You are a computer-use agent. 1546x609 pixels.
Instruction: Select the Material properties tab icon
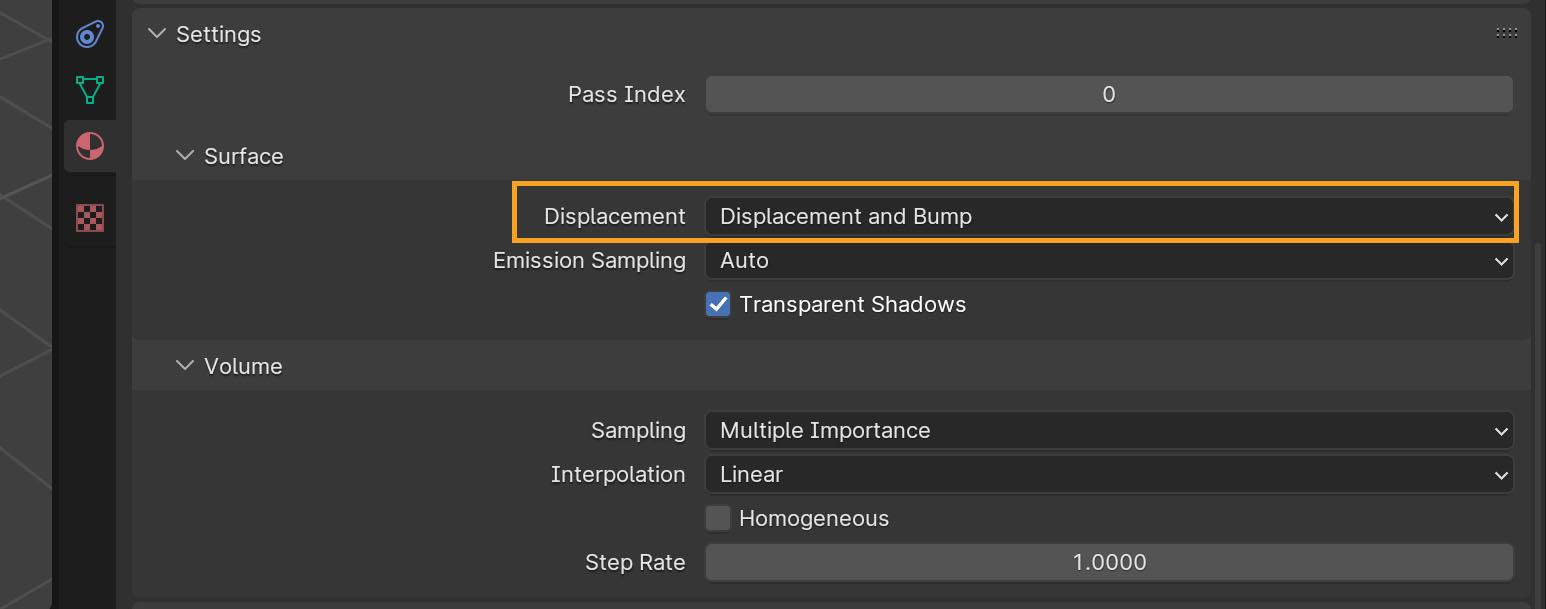point(90,146)
